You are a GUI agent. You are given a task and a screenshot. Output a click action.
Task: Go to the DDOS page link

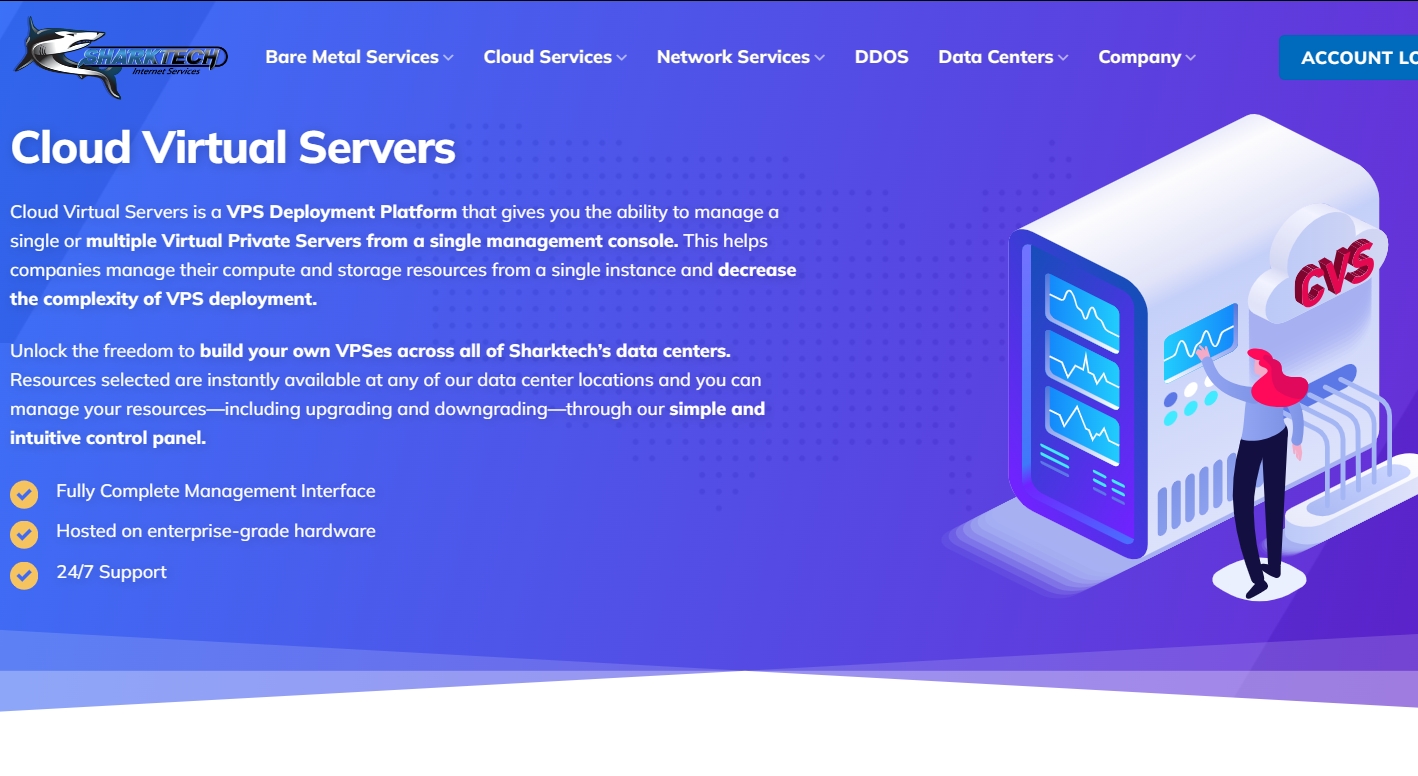point(881,57)
